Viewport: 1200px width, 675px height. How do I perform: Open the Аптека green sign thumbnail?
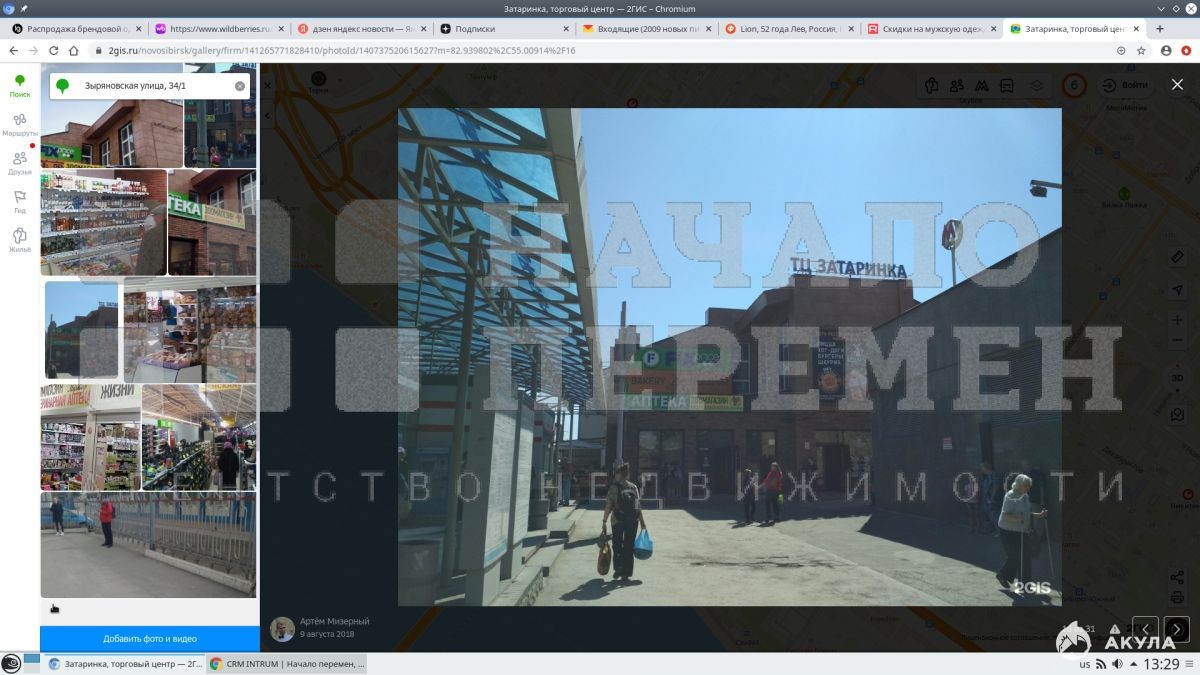(x=212, y=222)
